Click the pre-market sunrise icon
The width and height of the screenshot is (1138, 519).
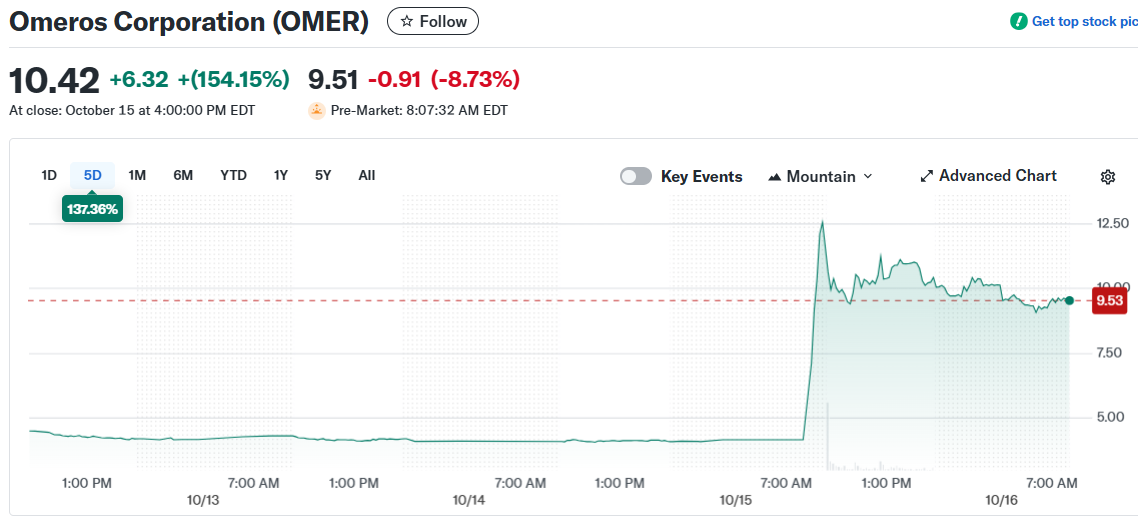tap(317, 110)
